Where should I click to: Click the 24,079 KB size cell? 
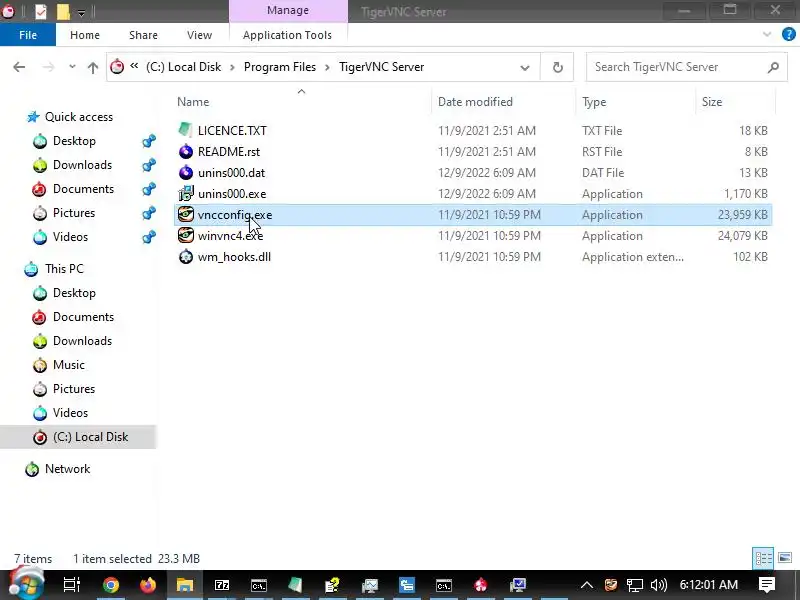pyautogui.click(x=742, y=236)
